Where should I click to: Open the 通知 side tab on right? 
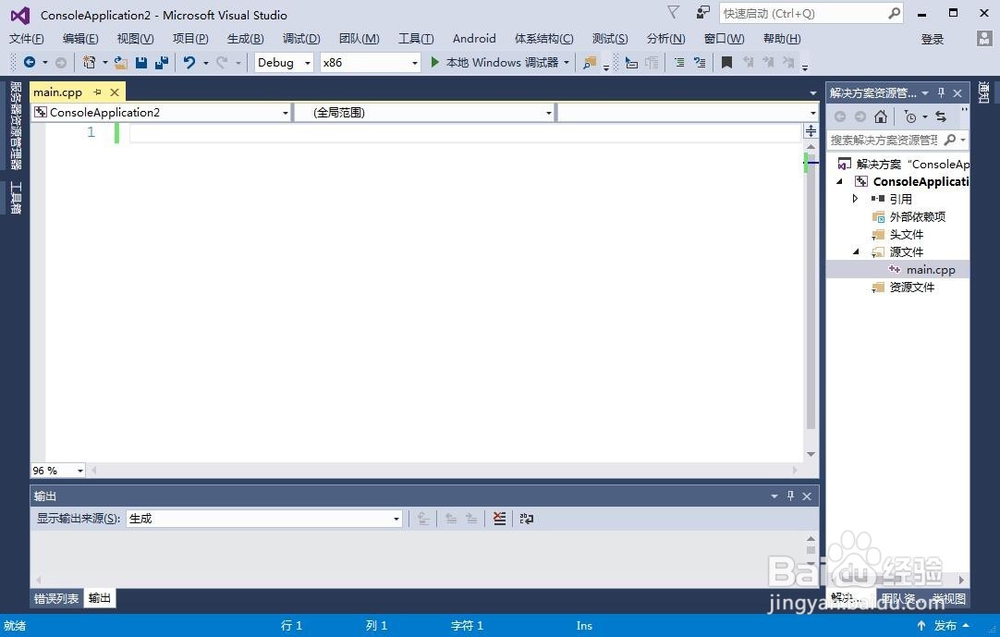pos(984,92)
